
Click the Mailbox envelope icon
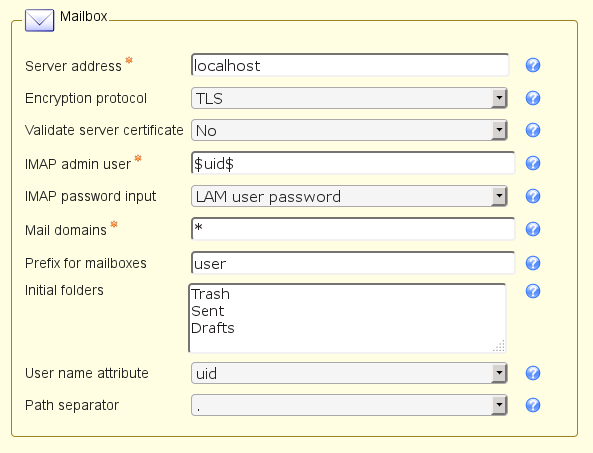pos(40,20)
